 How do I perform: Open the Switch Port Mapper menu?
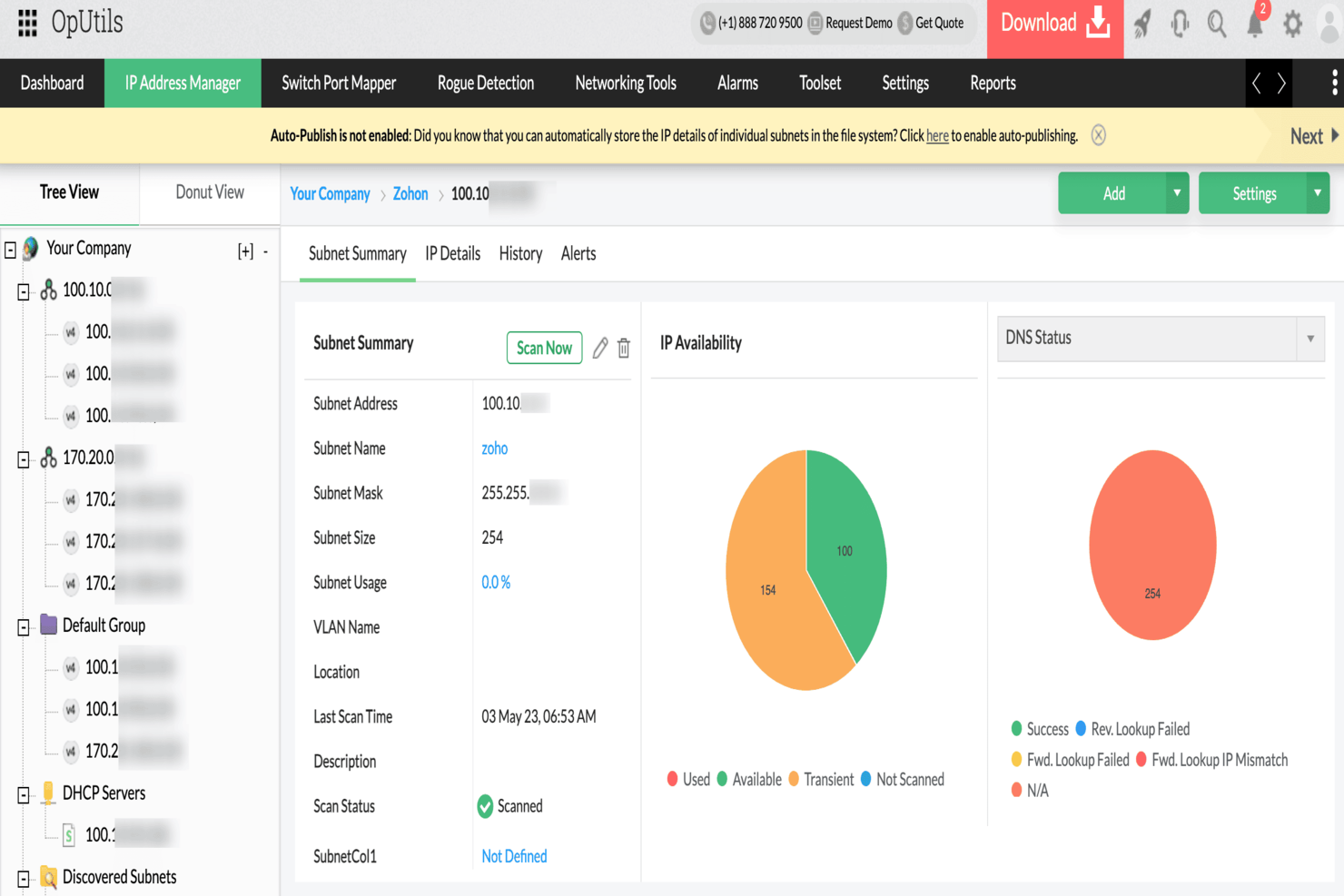tap(339, 84)
